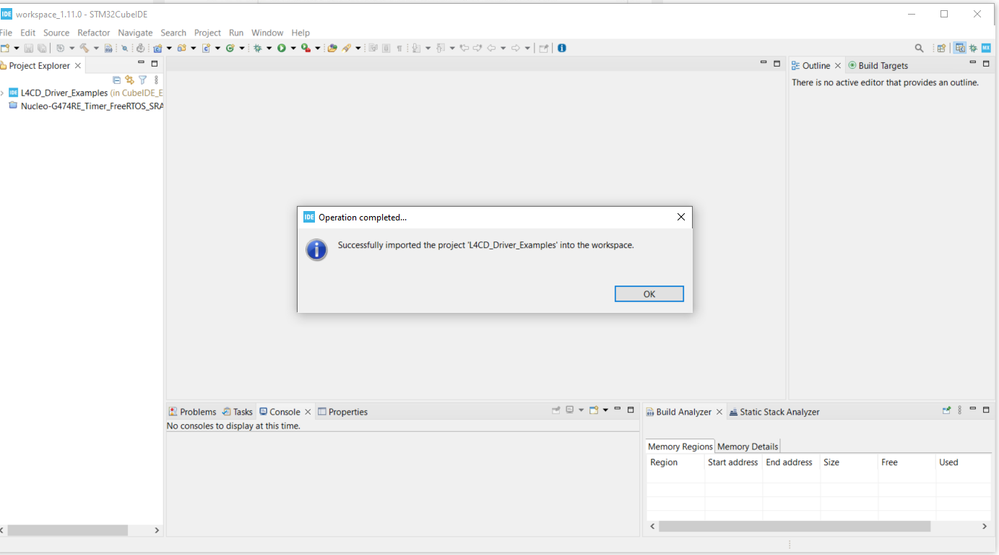Switch to the Properties tab
This screenshot has width=999, height=555.
click(x=343, y=412)
